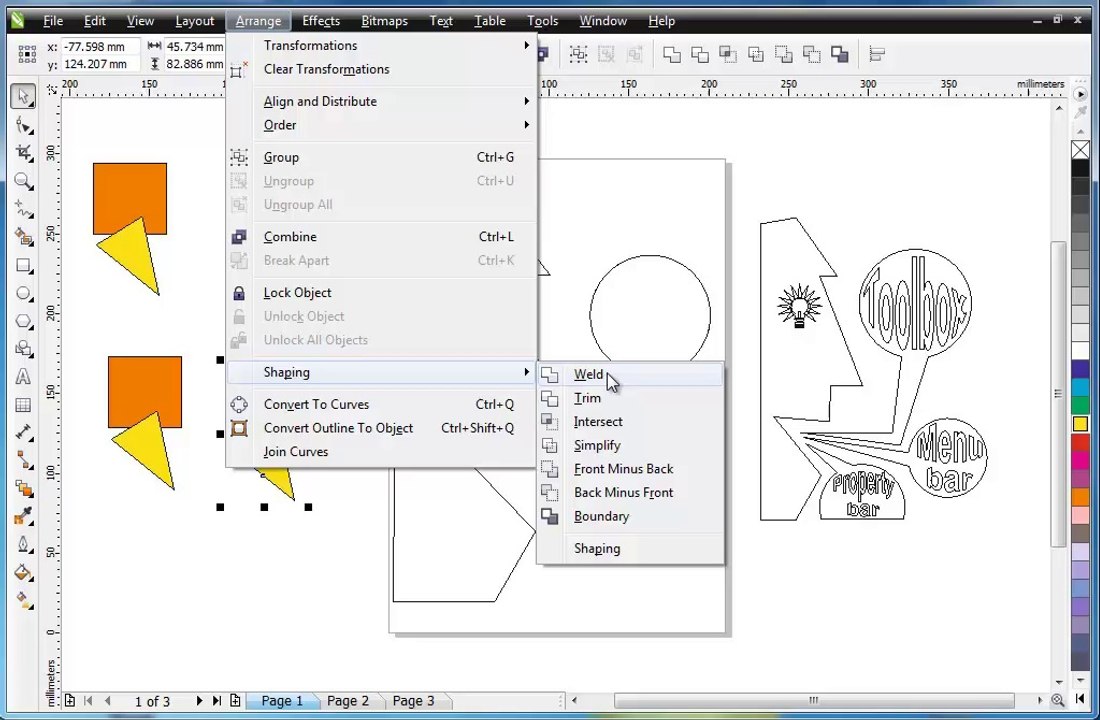Go to the next page arrow

pyautogui.click(x=199, y=700)
